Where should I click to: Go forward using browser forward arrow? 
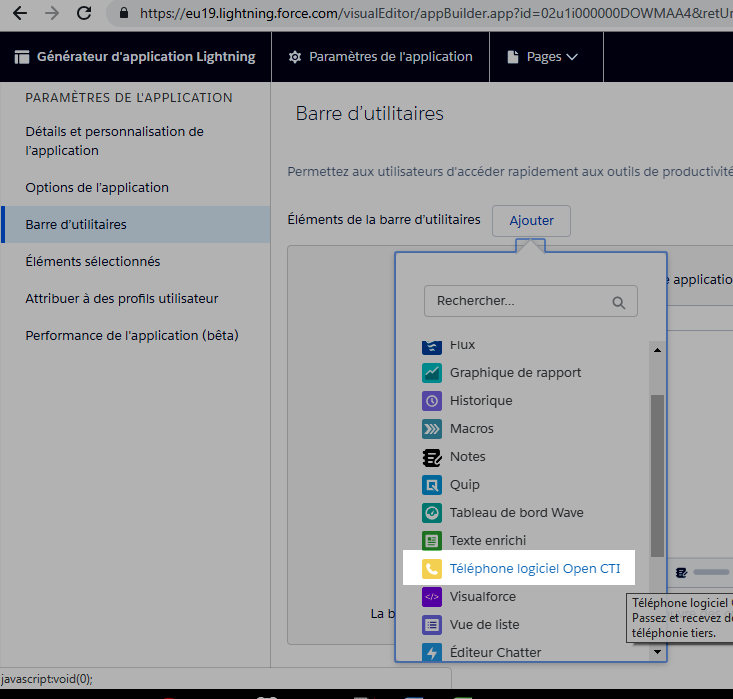52,13
